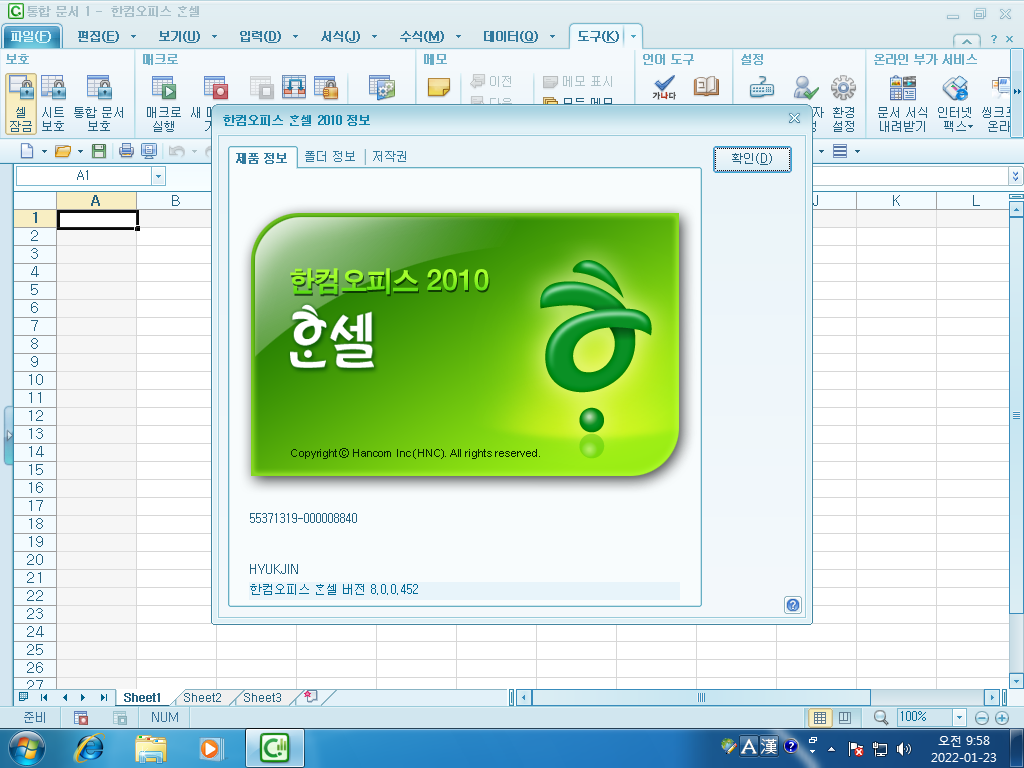
Task: Click the macro record icon in status bar
Action: click(x=81, y=718)
